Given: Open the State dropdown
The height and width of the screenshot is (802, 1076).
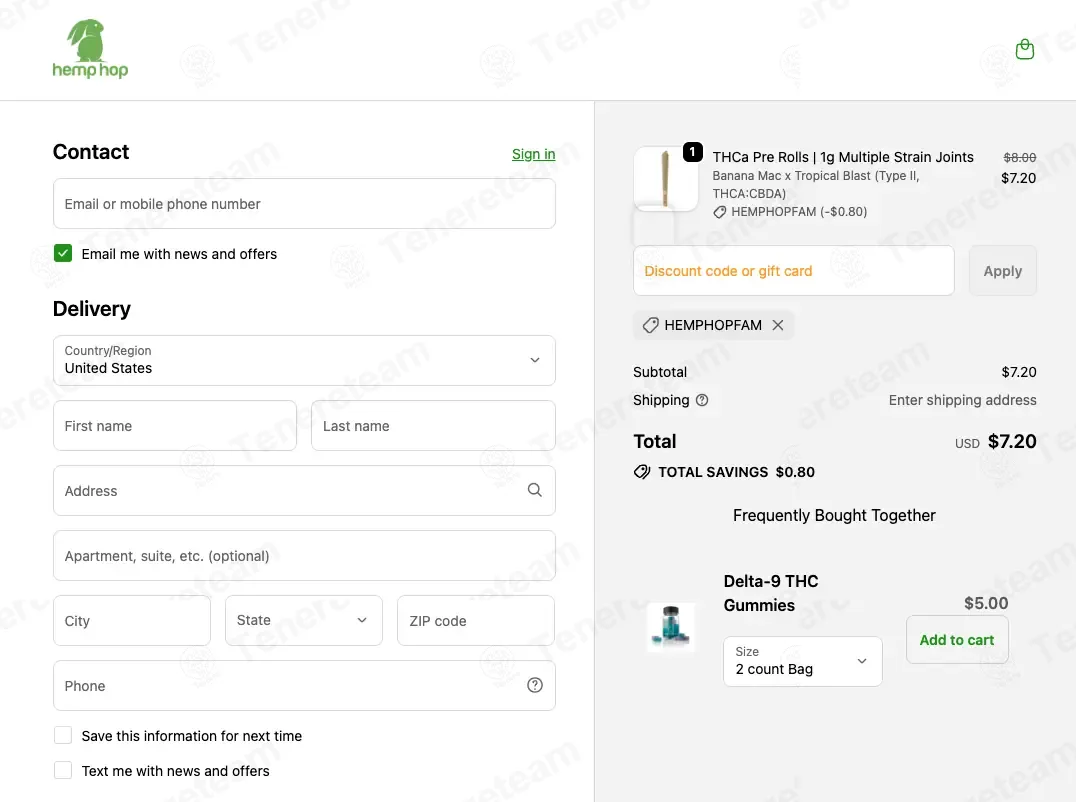Looking at the screenshot, I should click(303, 620).
